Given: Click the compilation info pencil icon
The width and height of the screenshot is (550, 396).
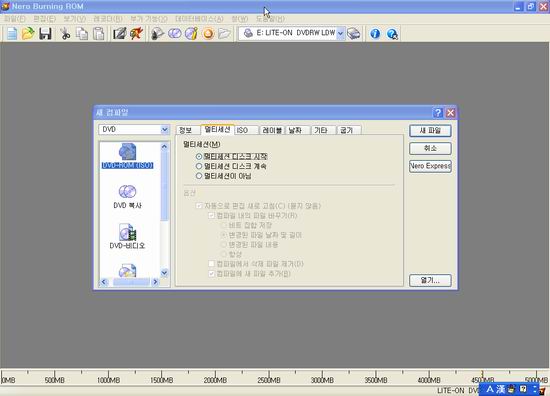Looking at the screenshot, I should 119,34.
